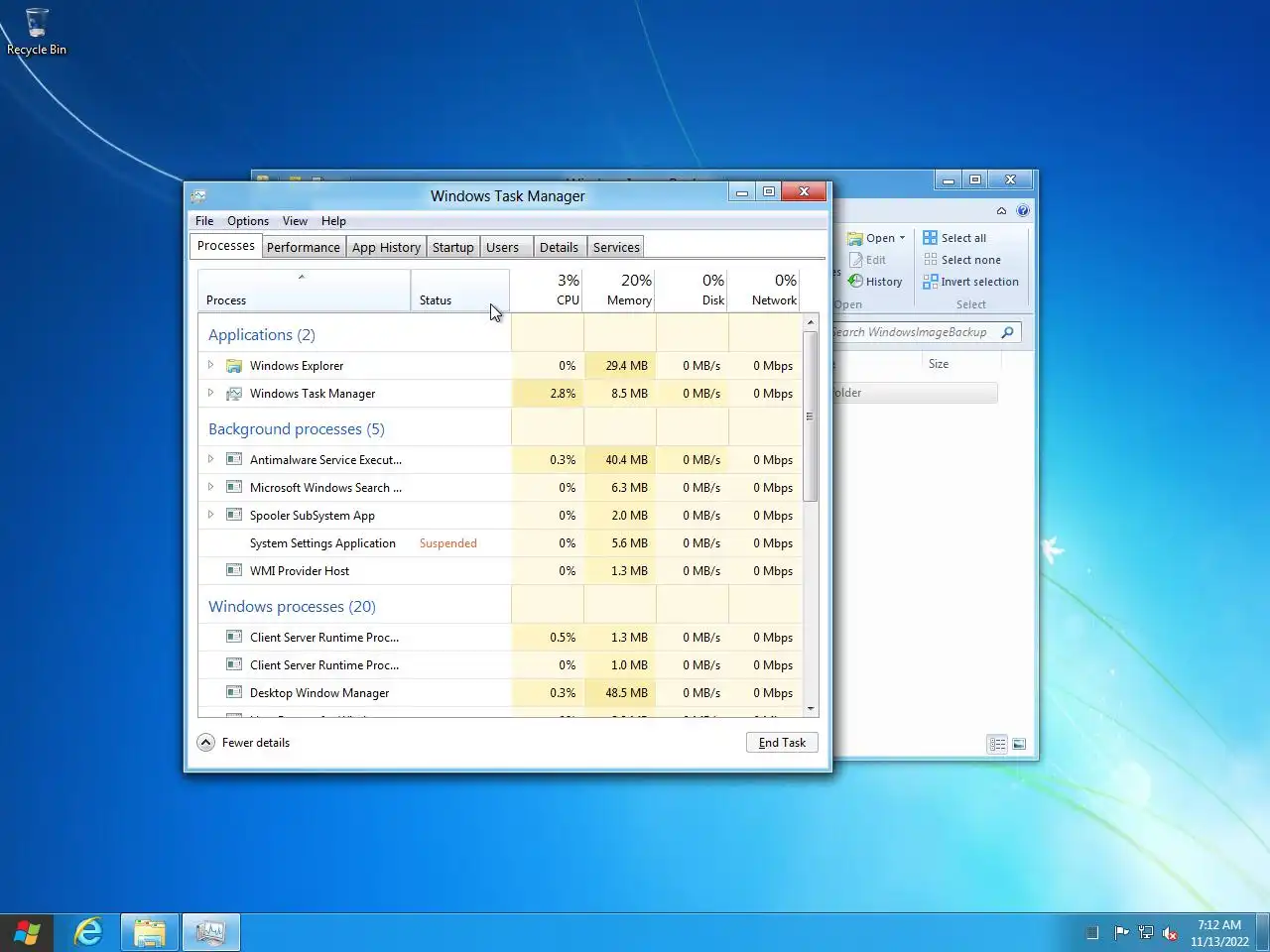This screenshot has height=952, width=1270.
Task: Click the Windows Explorer process icon
Action: [234, 366]
